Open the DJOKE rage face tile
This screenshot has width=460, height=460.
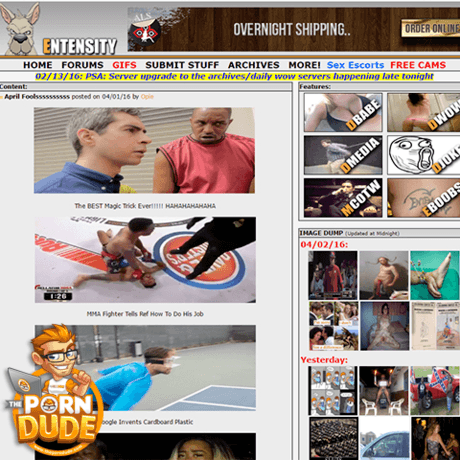tap(424, 155)
